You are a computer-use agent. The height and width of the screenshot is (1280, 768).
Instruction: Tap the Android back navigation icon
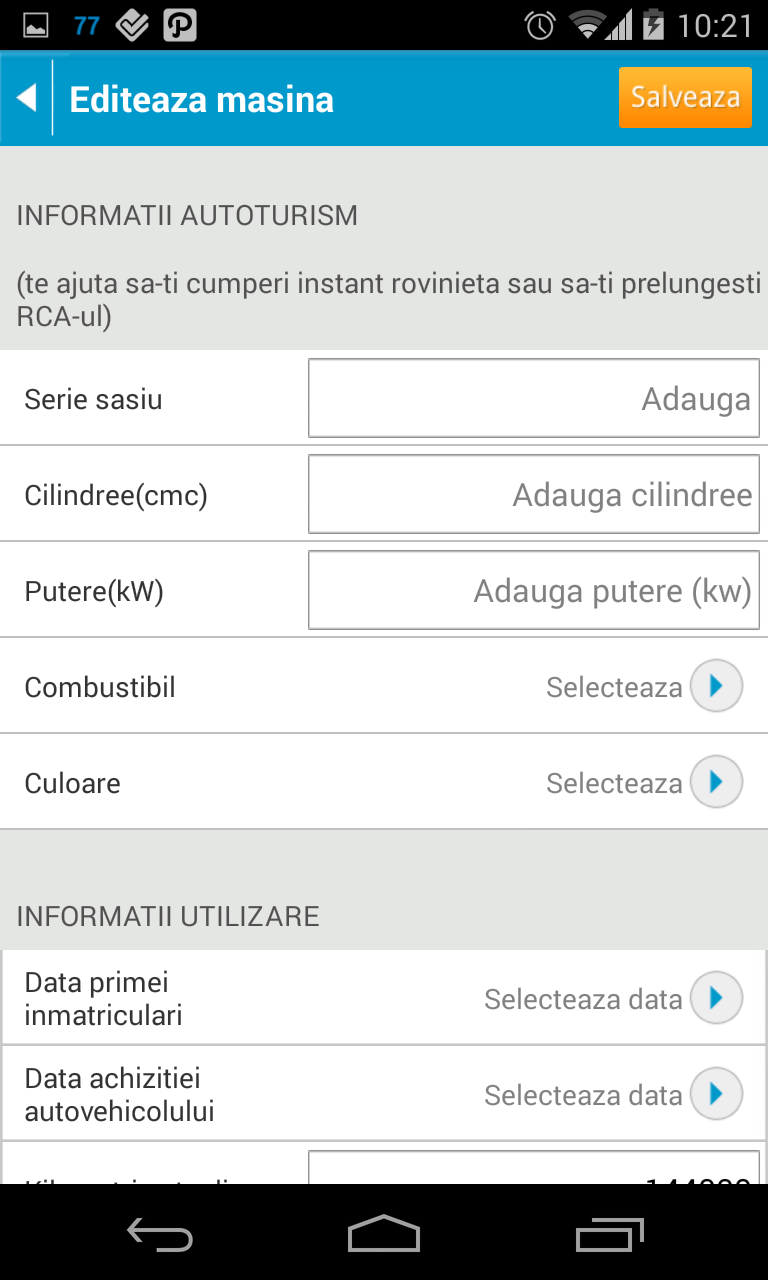coord(160,1234)
